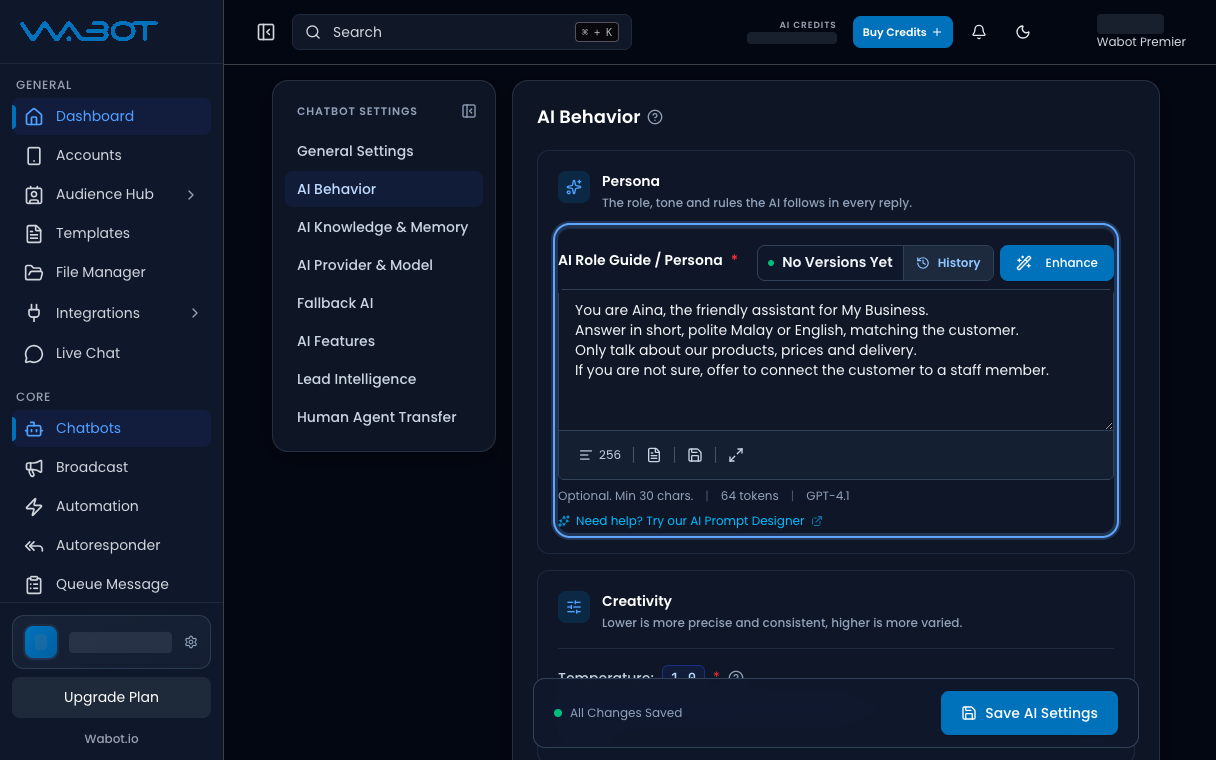Open Autoresponder page
This screenshot has height=760, width=1216.
111,545
